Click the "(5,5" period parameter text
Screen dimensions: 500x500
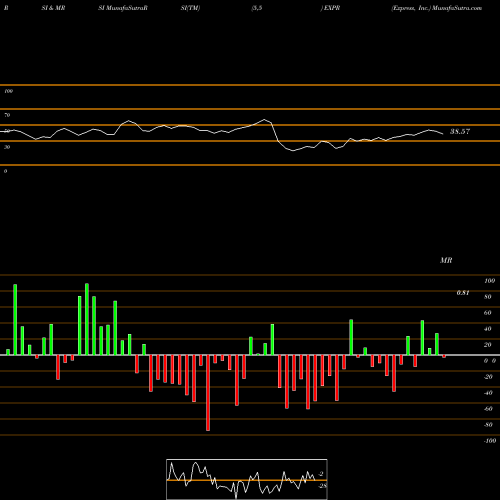click(257, 8)
